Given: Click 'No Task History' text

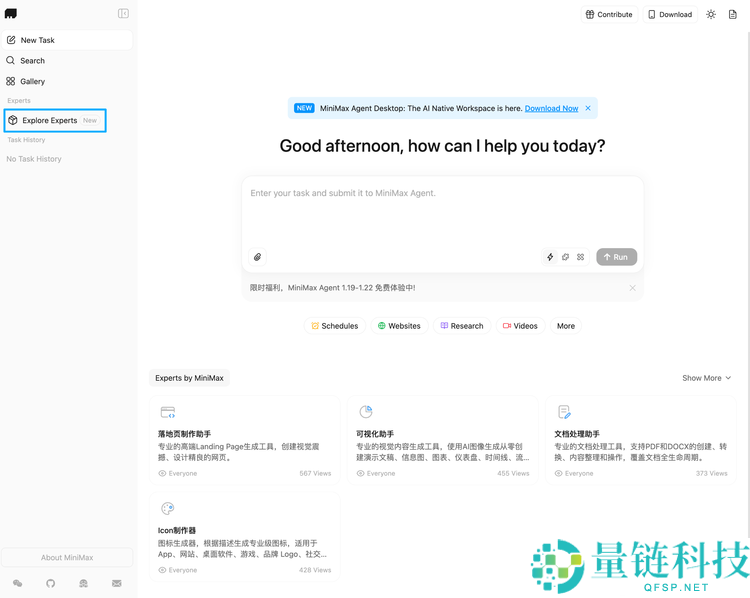Looking at the screenshot, I should click(x=34, y=159).
